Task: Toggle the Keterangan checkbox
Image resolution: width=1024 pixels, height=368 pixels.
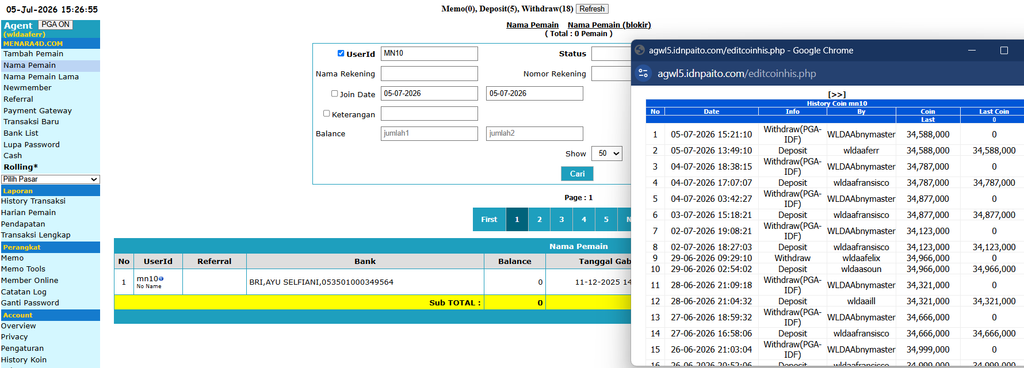Action: click(x=327, y=113)
